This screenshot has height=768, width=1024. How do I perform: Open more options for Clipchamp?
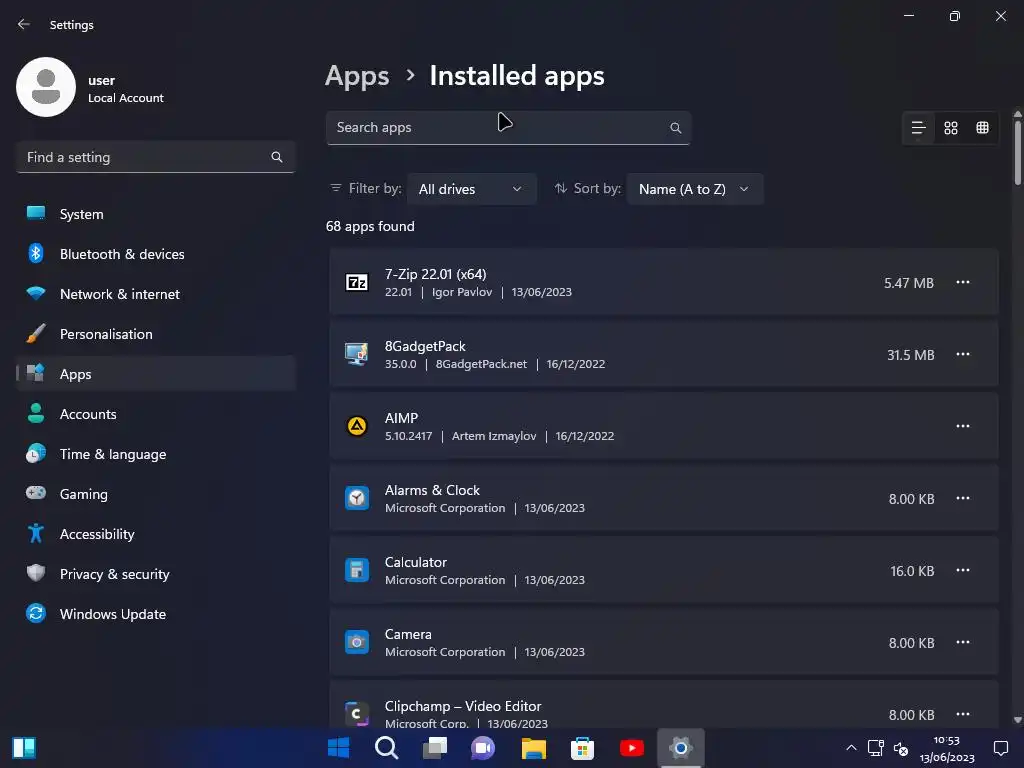click(x=963, y=714)
